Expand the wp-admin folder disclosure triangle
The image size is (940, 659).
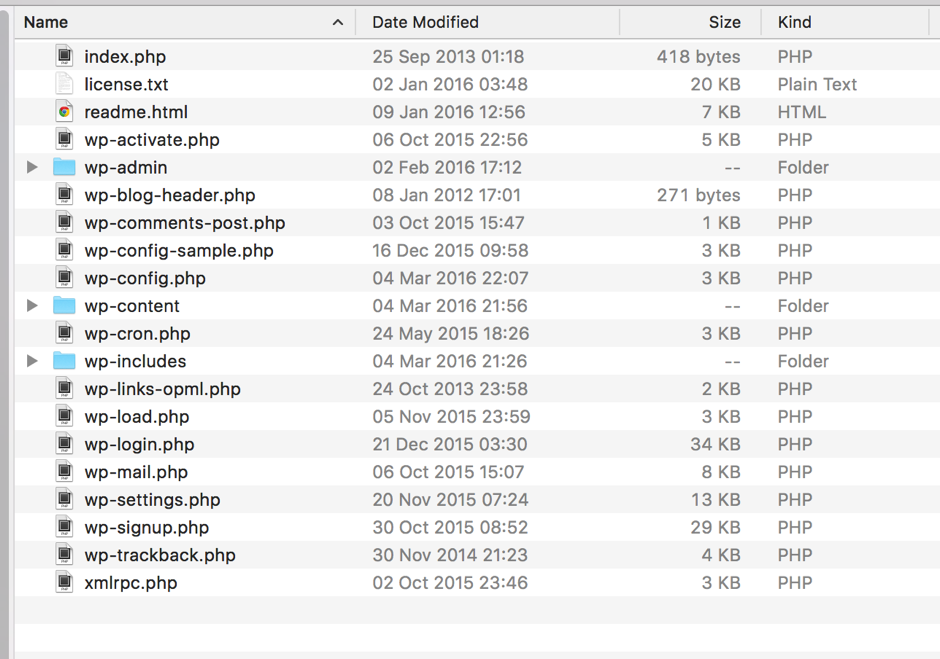(32, 167)
